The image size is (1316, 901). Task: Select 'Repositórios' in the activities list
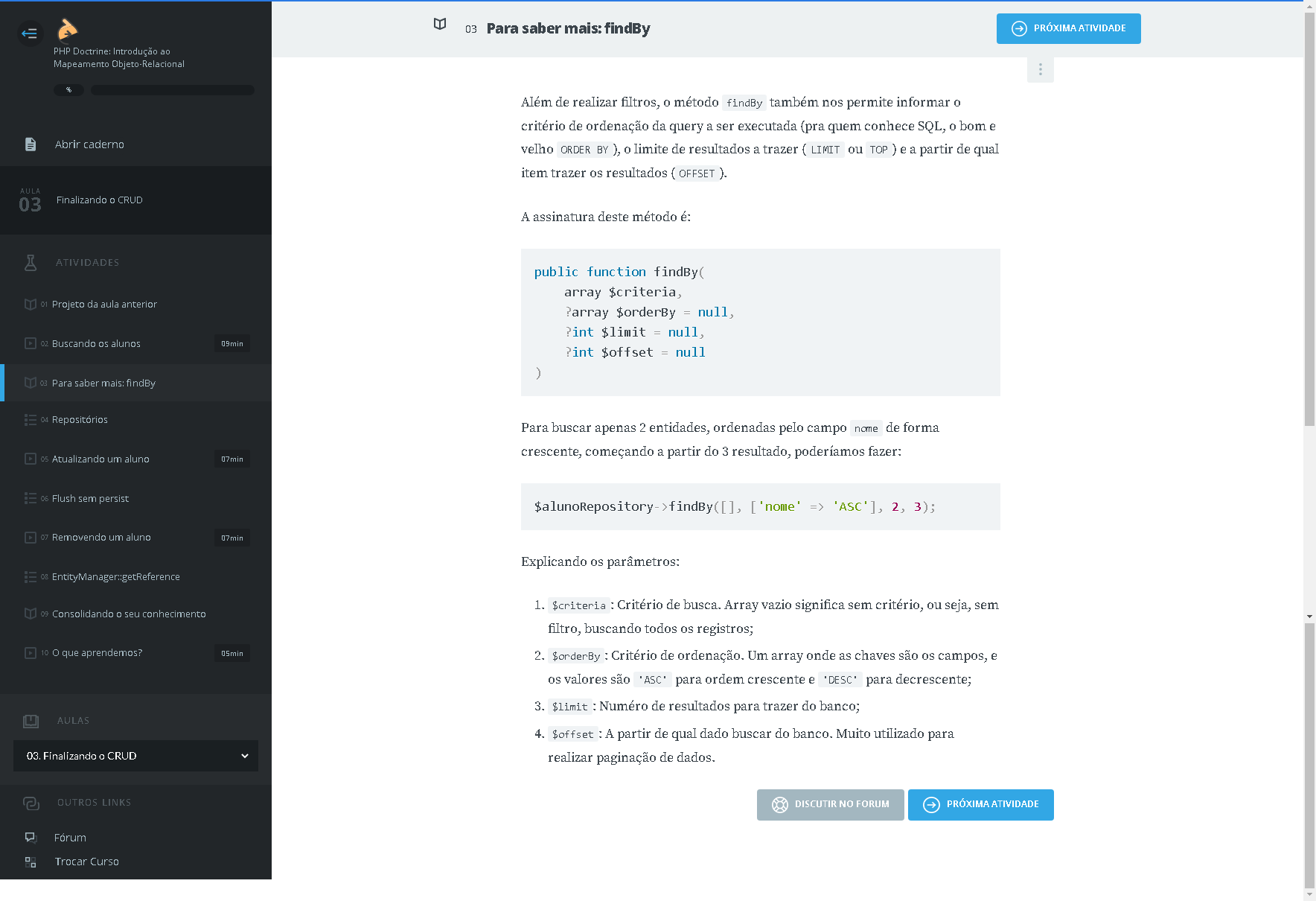tap(80, 420)
